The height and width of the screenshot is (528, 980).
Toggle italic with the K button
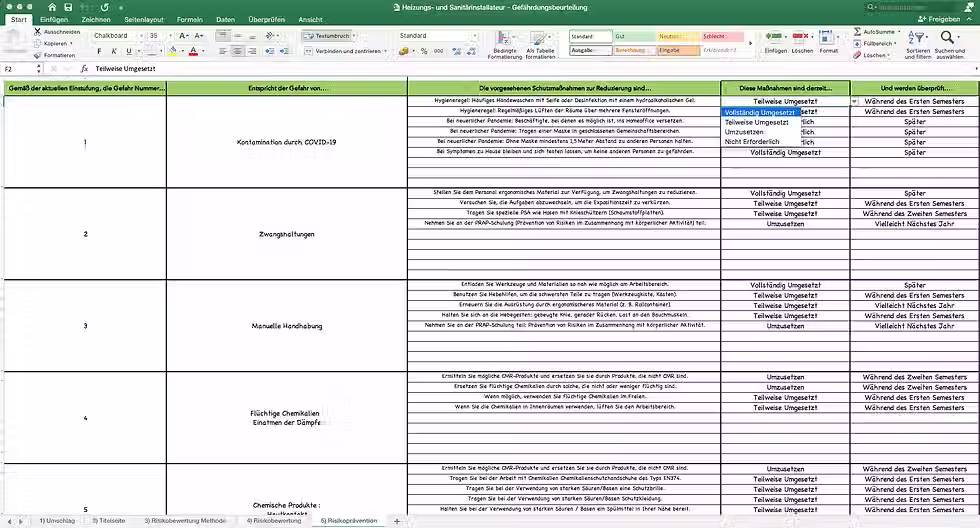[114, 51]
